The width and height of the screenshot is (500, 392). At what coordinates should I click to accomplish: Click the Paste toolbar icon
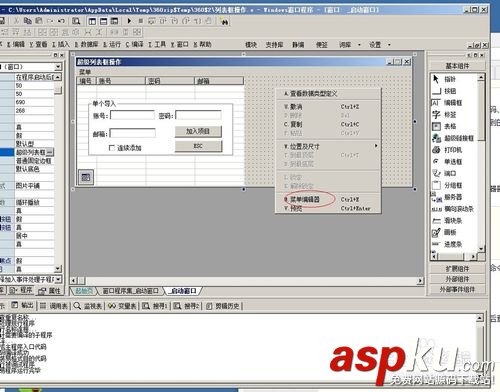(39, 21)
